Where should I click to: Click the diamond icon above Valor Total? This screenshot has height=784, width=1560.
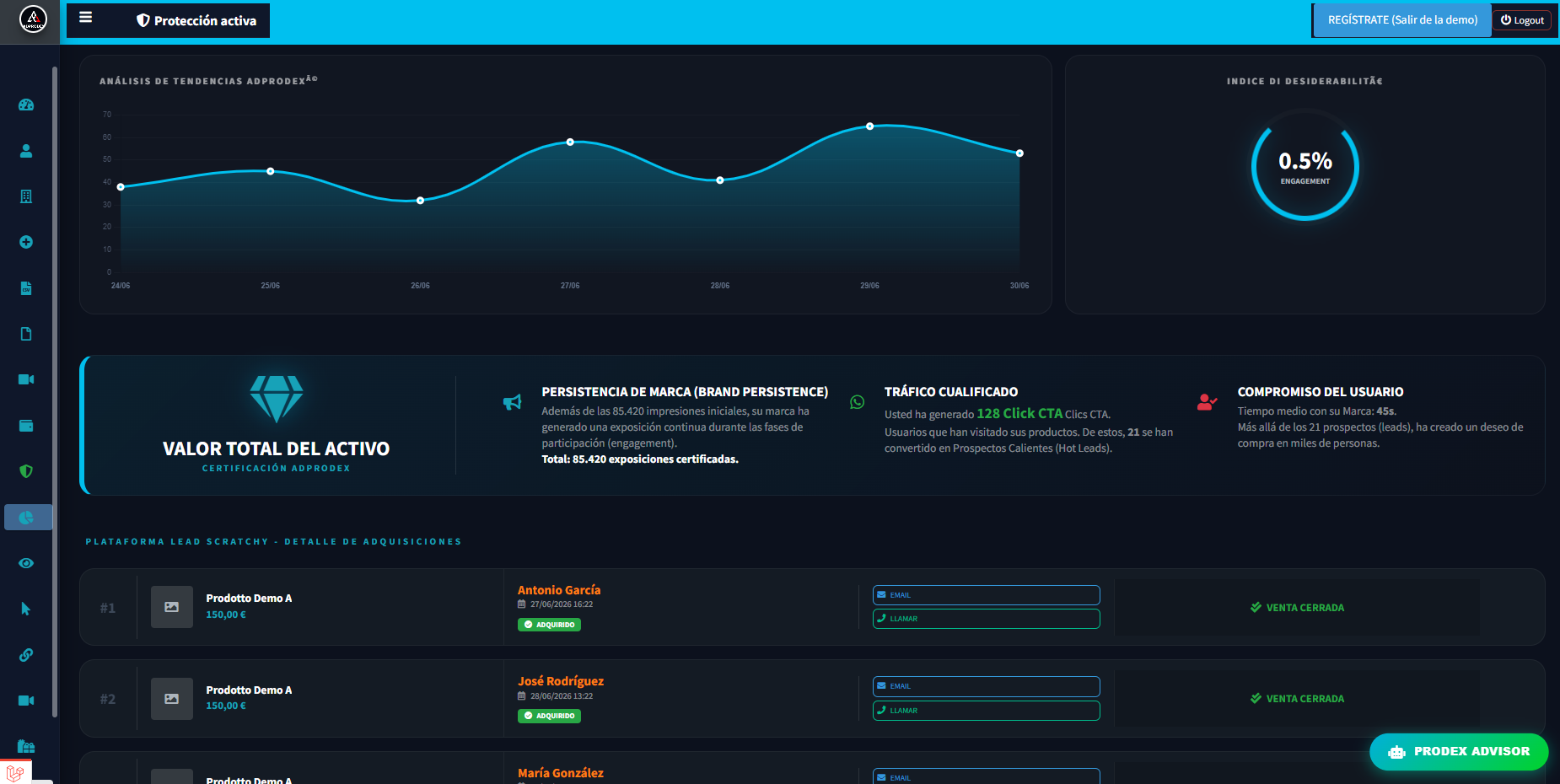pos(277,399)
